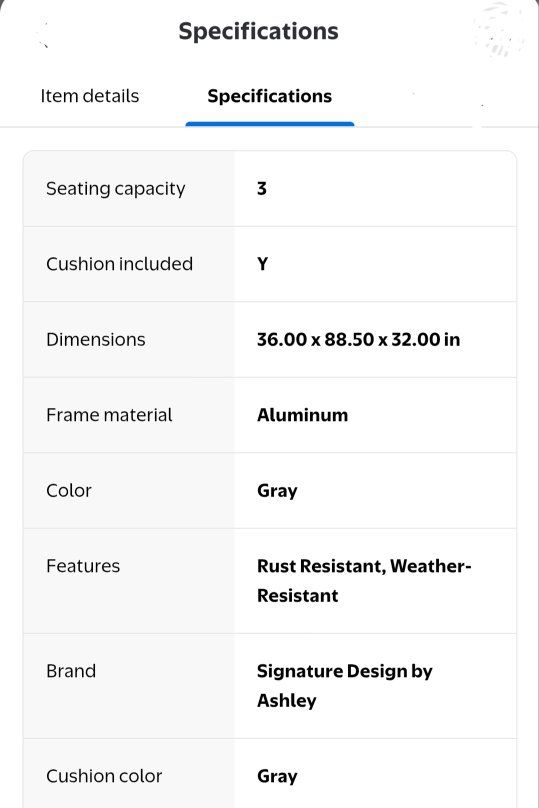The image size is (539, 808).
Task: Select the Aluminum frame material value
Action: click(302, 415)
